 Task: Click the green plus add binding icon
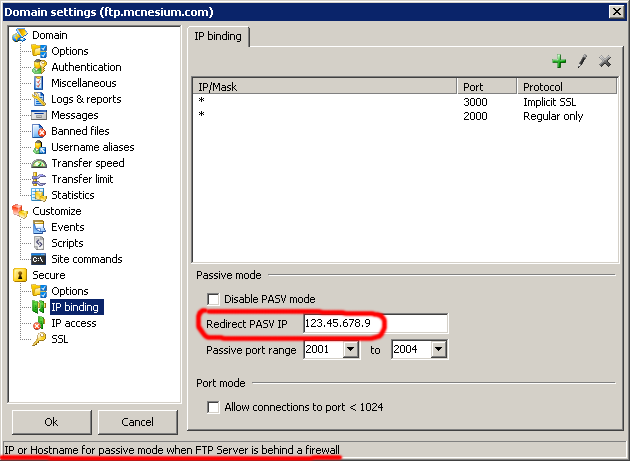tap(560, 62)
